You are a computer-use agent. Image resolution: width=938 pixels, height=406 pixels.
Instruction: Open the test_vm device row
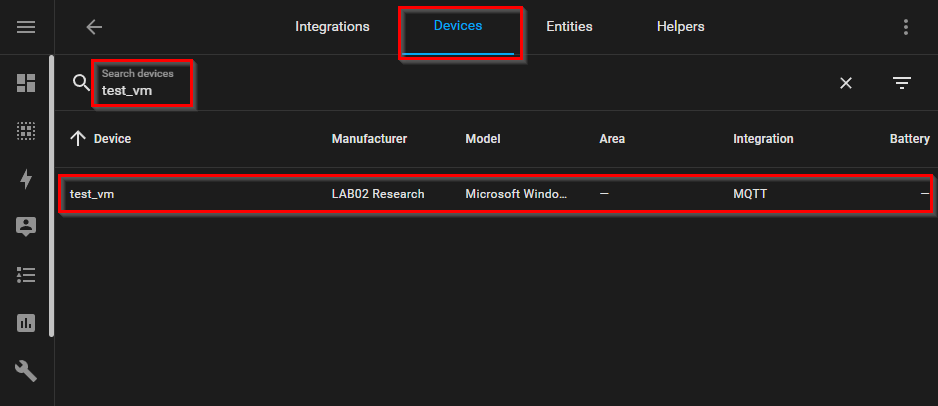pyautogui.click(x=495, y=194)
